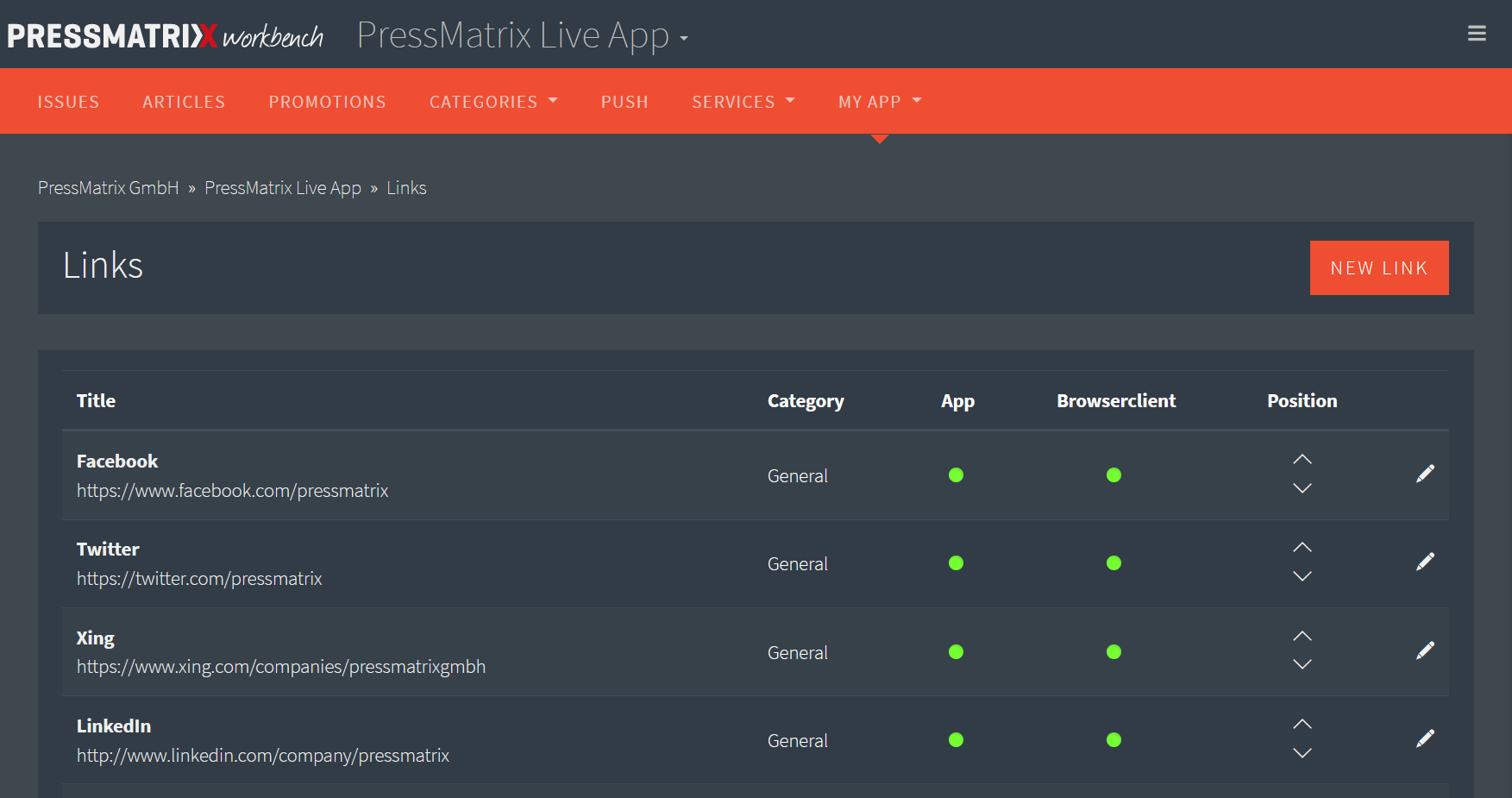The image size is (1512, 798).
Task: Move Xing link up one position
Action: pos(1302,637)
